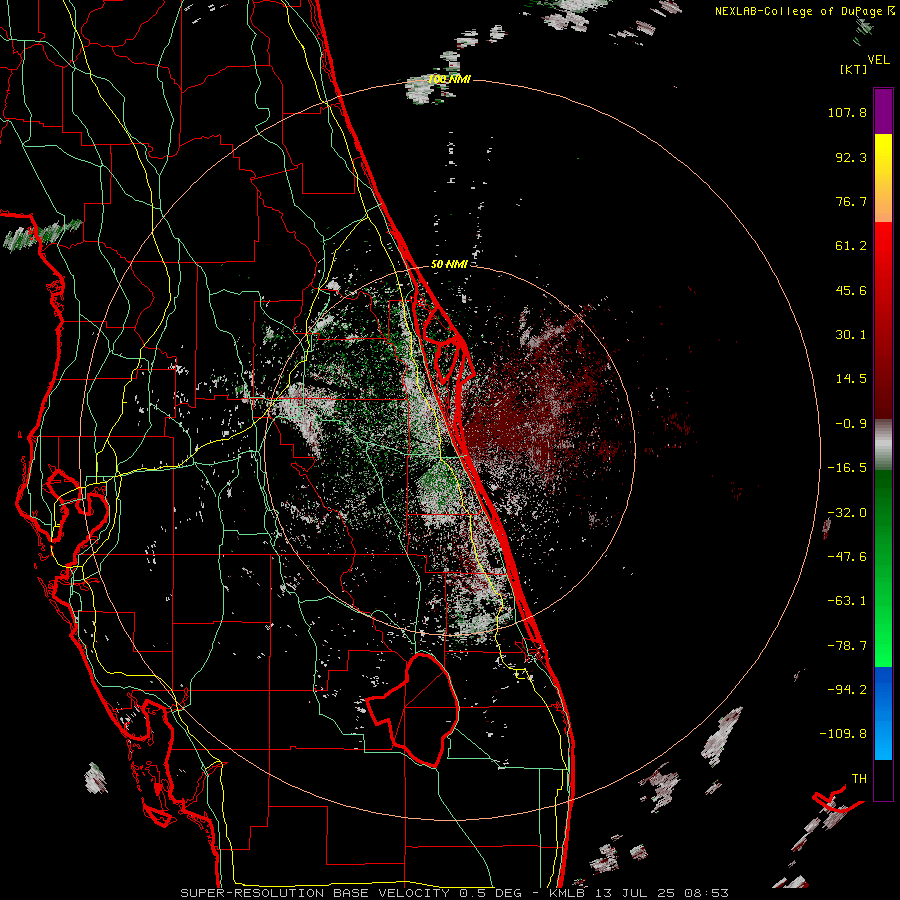The image size is (900, 900).
Task: Click the 100 NMI range ring label
Action: point(449,79)
